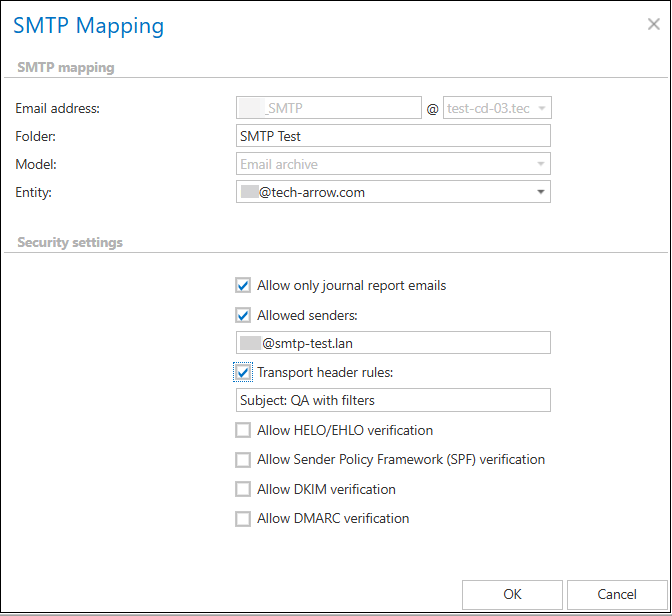Check Allow Sender Policy Framework (SPF) verification
Screen dimensions: 672x616
point(243,460)
